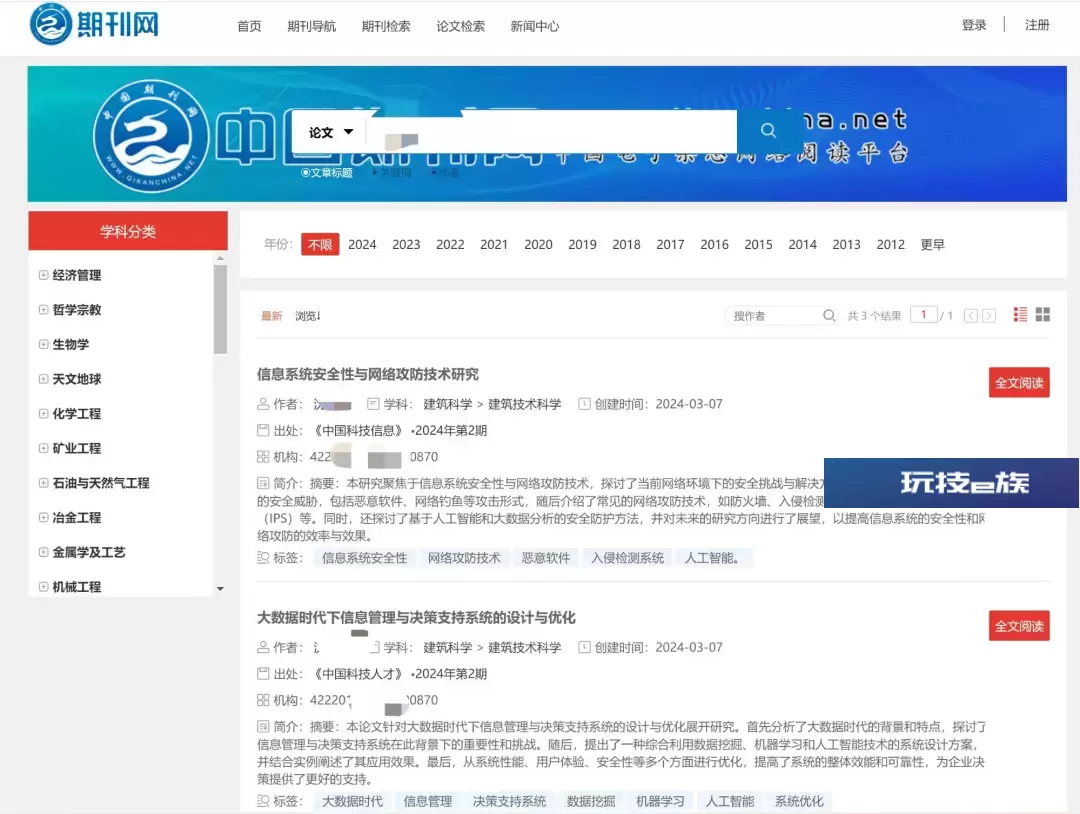Go to next results page arrow
Screen dimensions: 1080x814
989,316
